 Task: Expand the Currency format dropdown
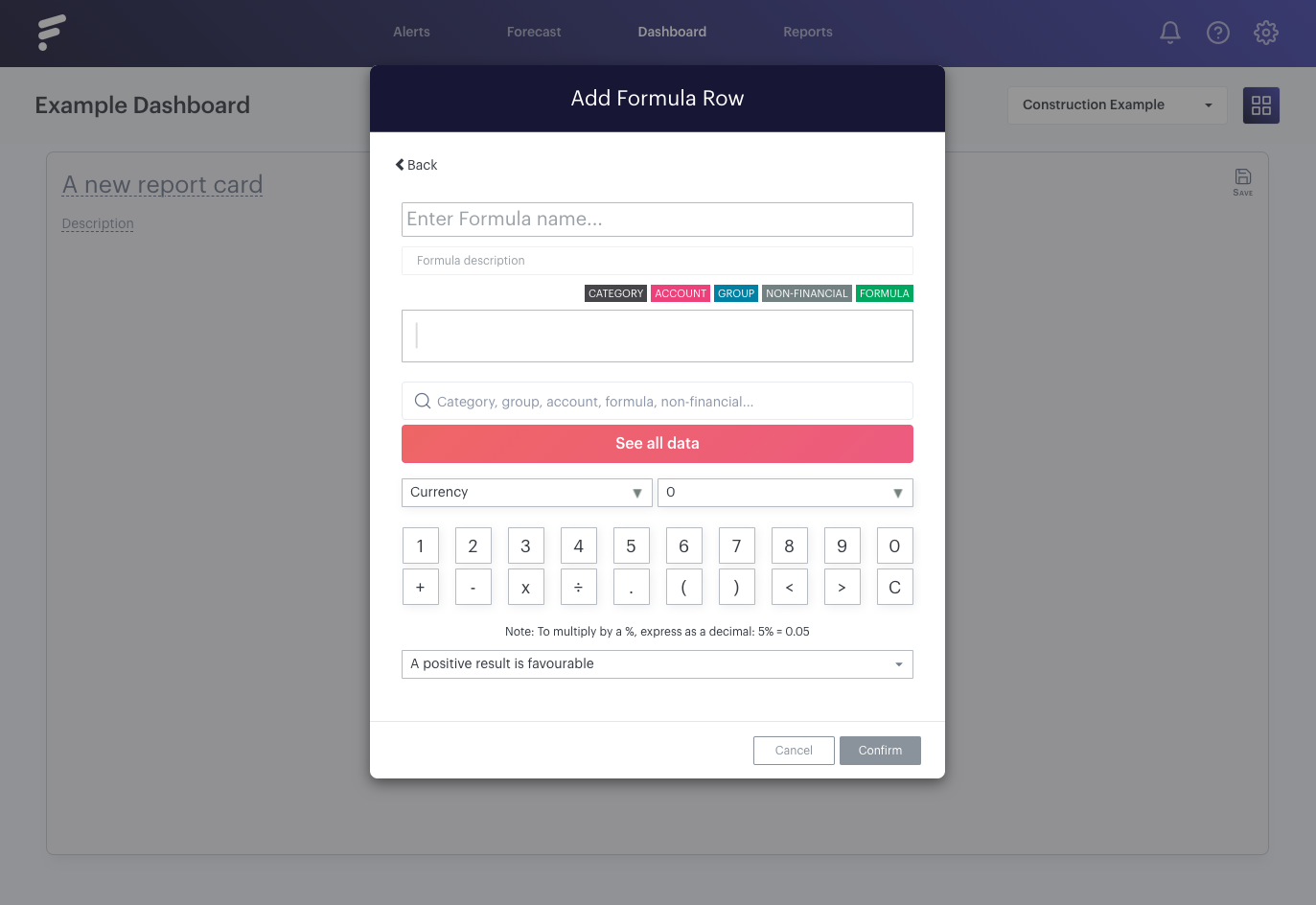(x=526, y=493)
